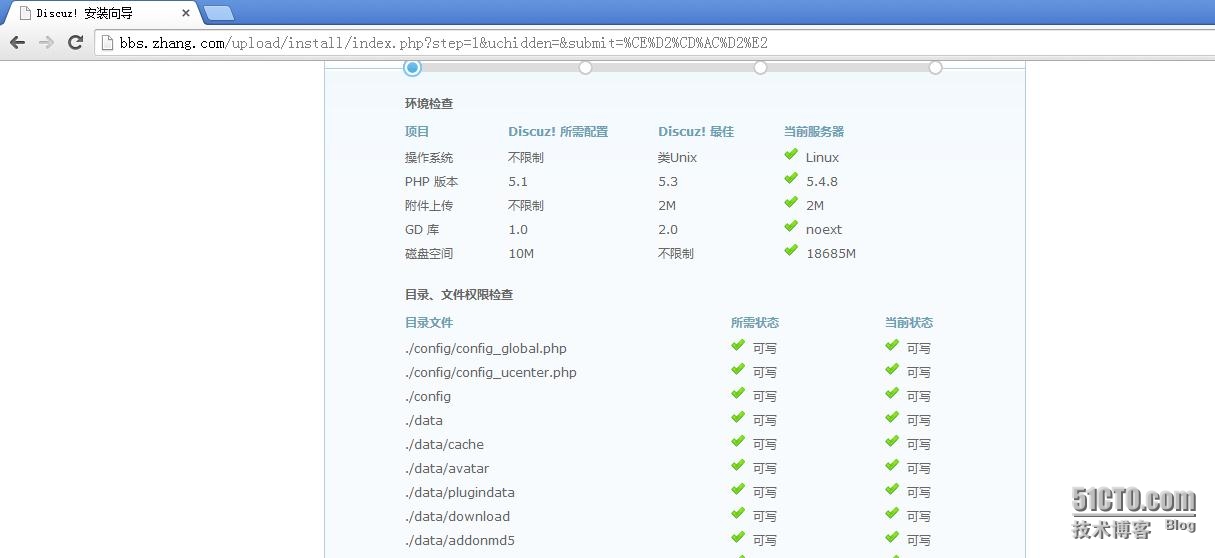
Task: Click required-state check for ./config/config_global.php
Action: (738, 346)
